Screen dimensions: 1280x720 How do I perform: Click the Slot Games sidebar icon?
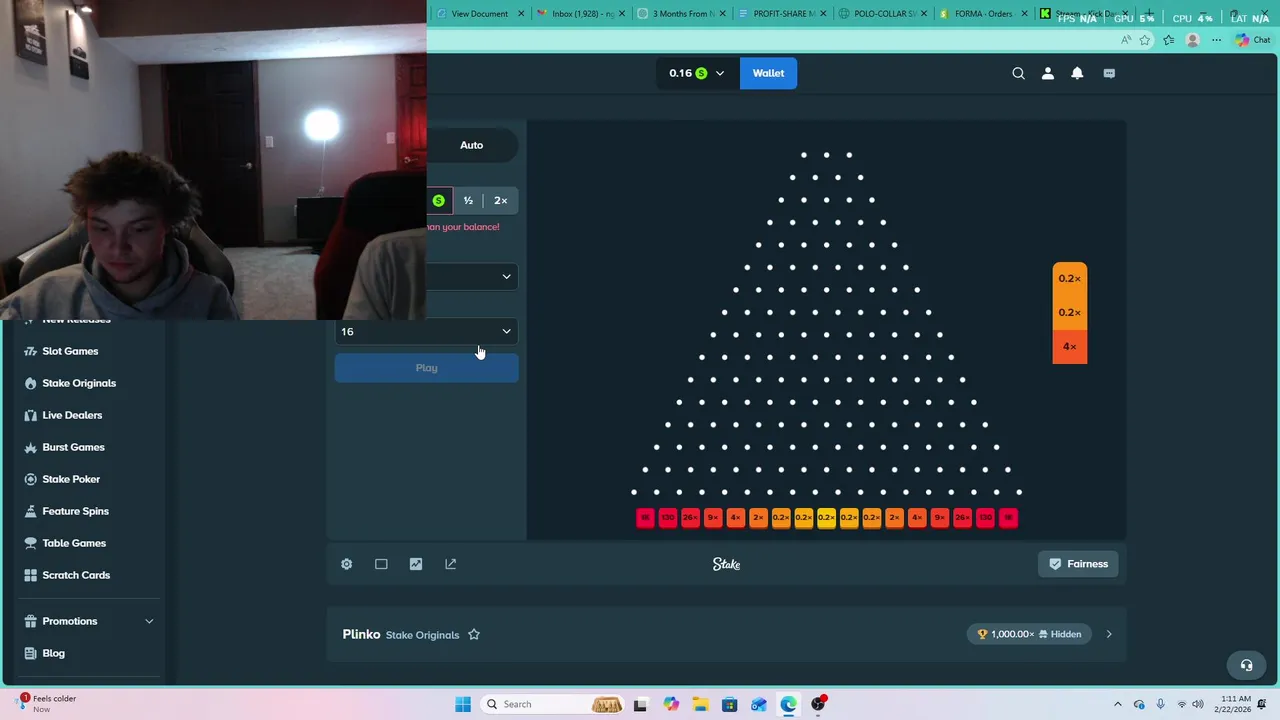point(30,351)
